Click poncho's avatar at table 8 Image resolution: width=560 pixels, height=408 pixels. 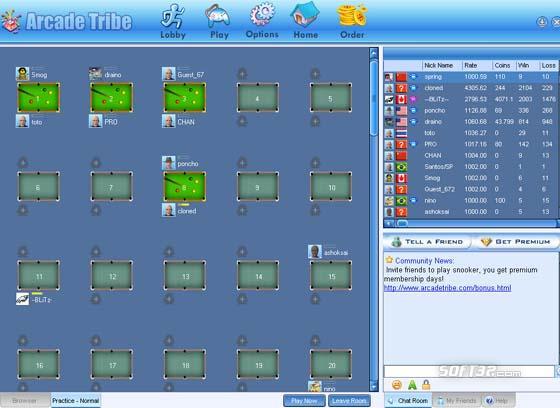click(169, 163)
